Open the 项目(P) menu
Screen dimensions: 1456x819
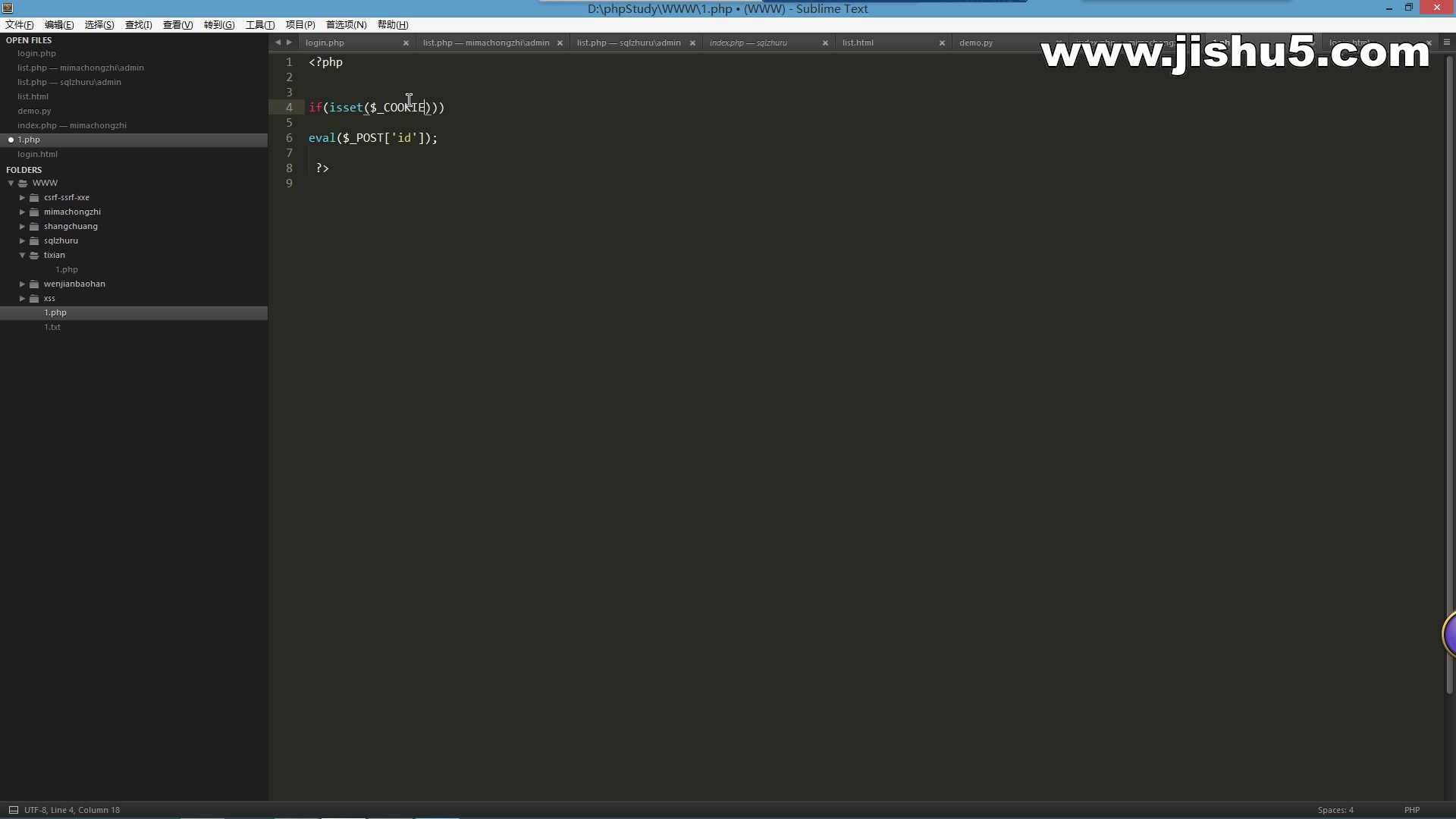(300, 24)
